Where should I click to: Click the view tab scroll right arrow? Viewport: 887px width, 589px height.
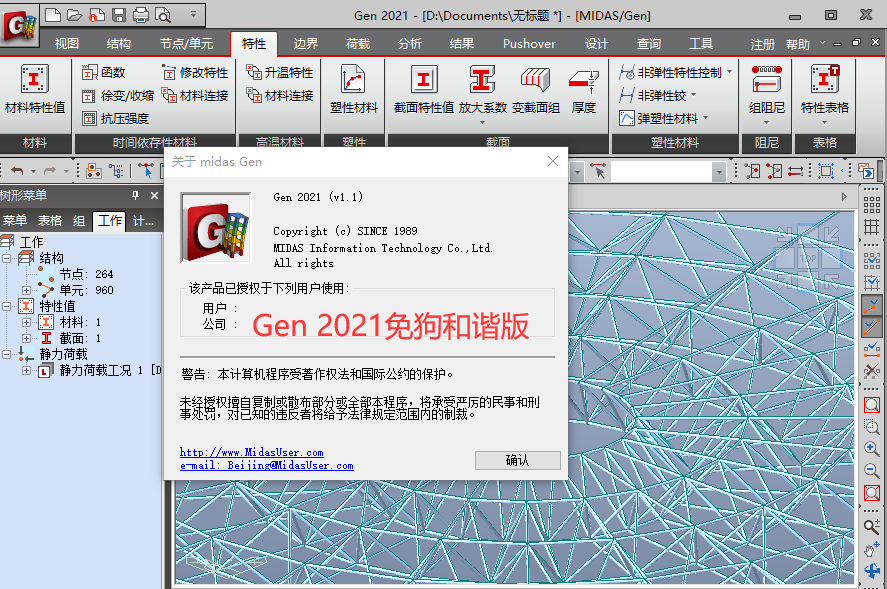(x=844, y=196)
